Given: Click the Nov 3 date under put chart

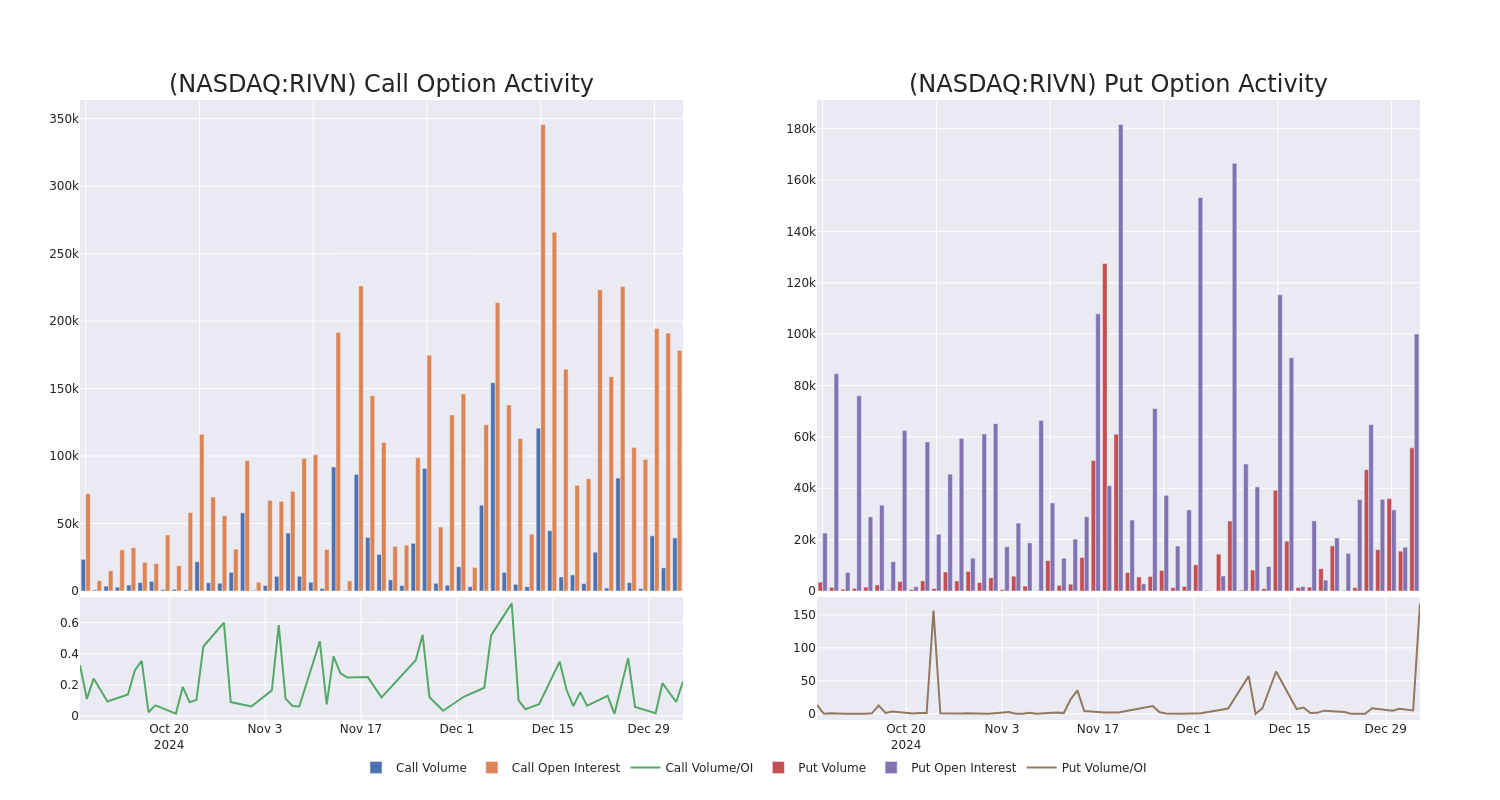Looking at the screenshot, I should [1002, 729].
